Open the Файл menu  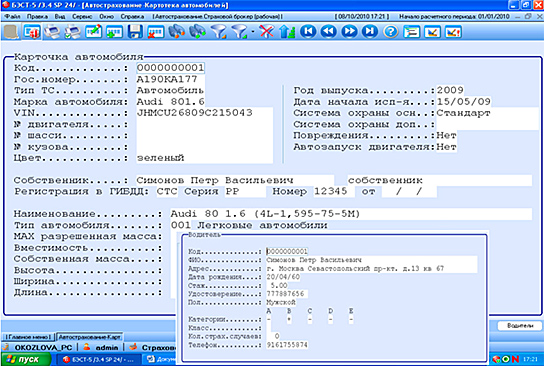[12, 16]
